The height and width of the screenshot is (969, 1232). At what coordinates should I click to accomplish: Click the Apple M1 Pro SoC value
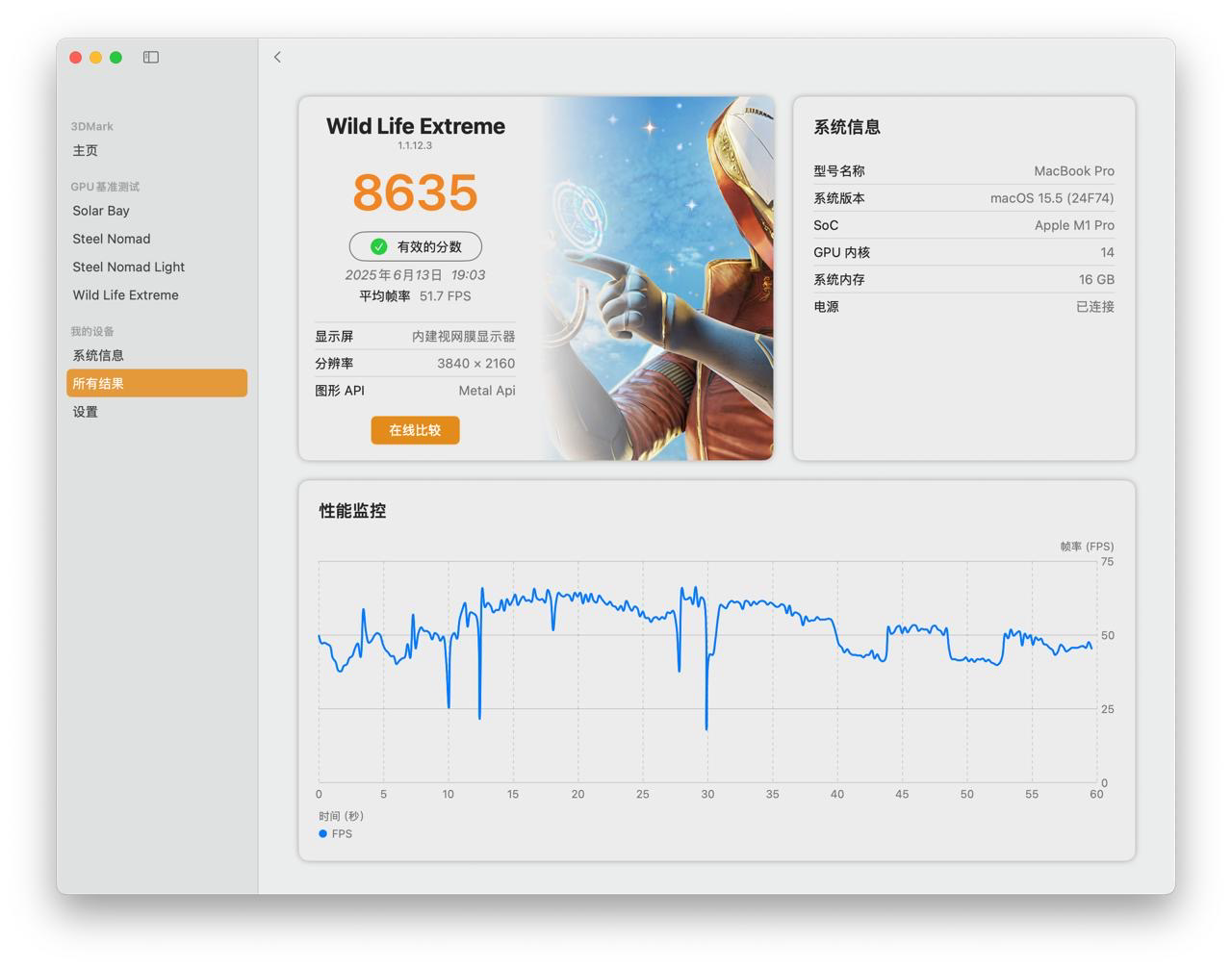pyautogui.click(x=1074, y=225)
